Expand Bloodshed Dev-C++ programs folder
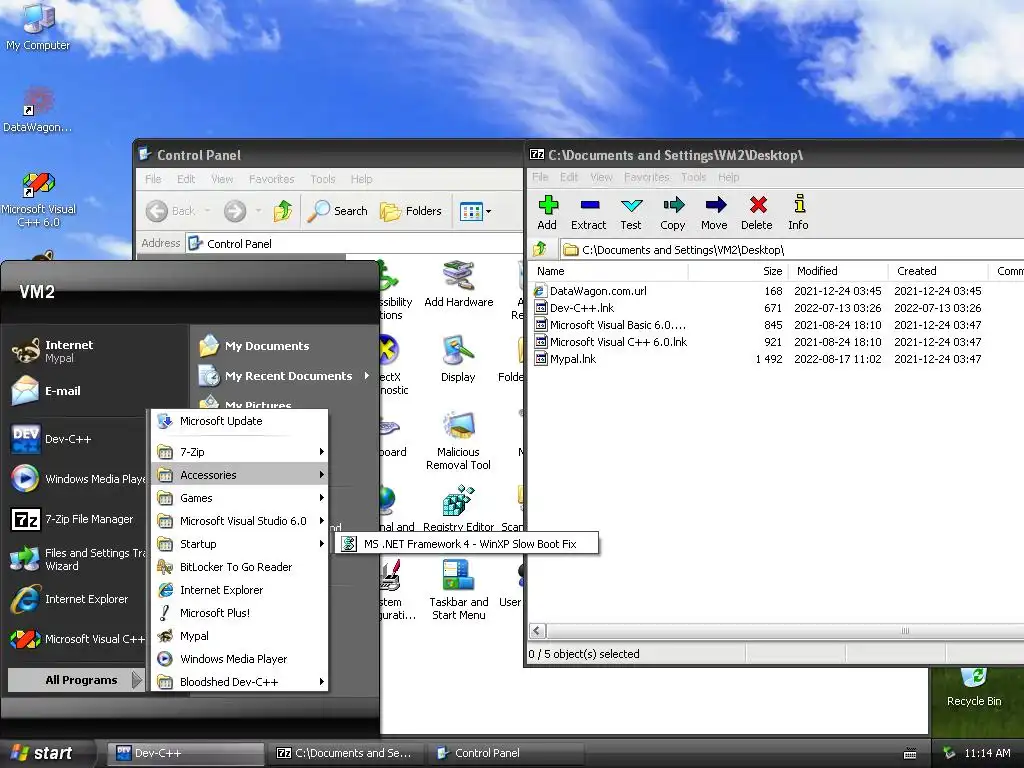 pos(240,682)
